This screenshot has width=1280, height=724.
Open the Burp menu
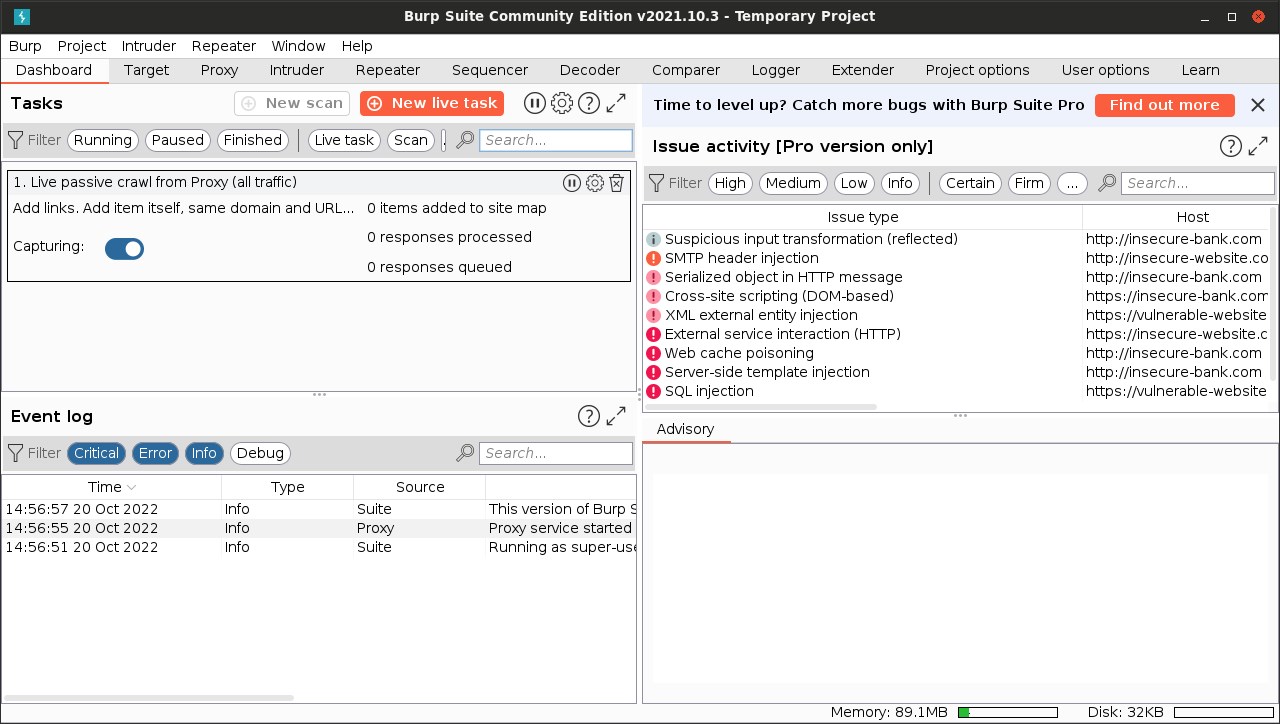tap(25, 46)
